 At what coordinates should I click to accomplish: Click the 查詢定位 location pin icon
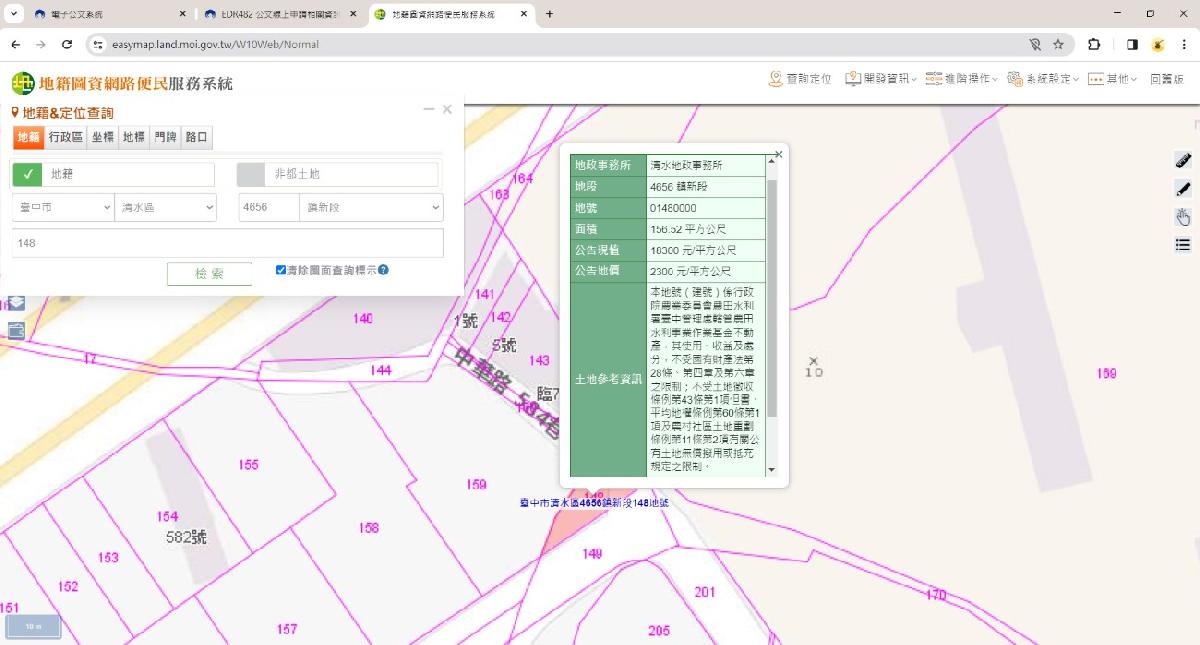point(775,78)
